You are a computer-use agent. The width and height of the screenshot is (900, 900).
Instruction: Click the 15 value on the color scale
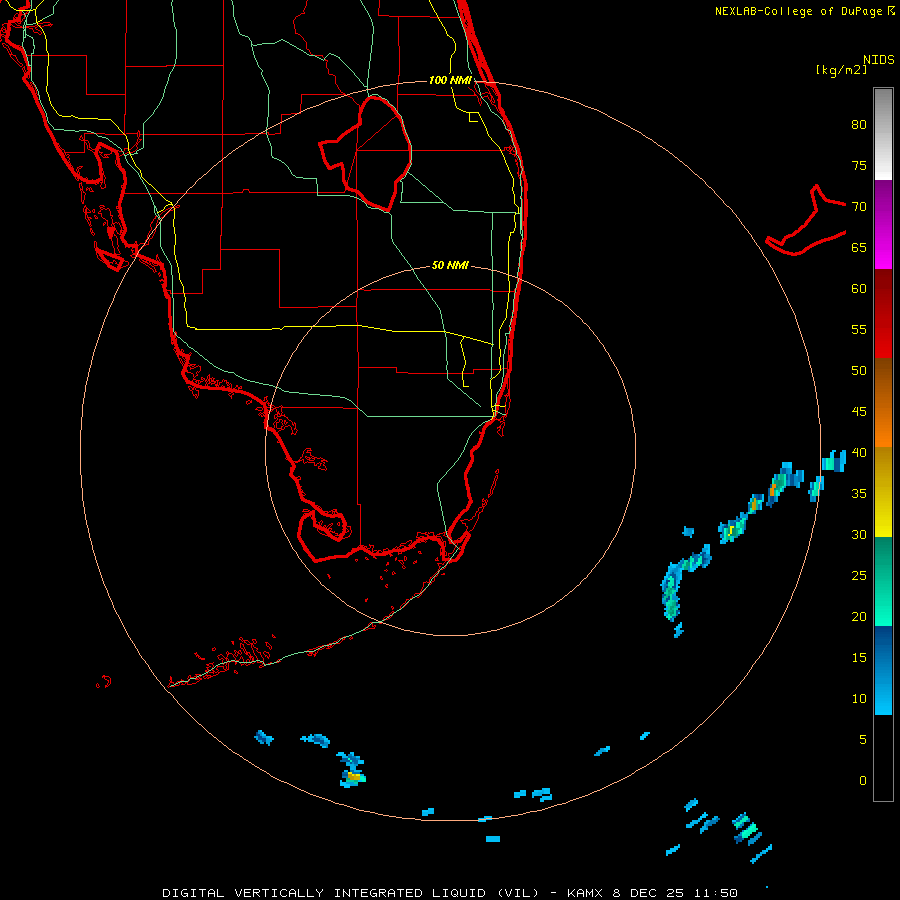point(859,658)
